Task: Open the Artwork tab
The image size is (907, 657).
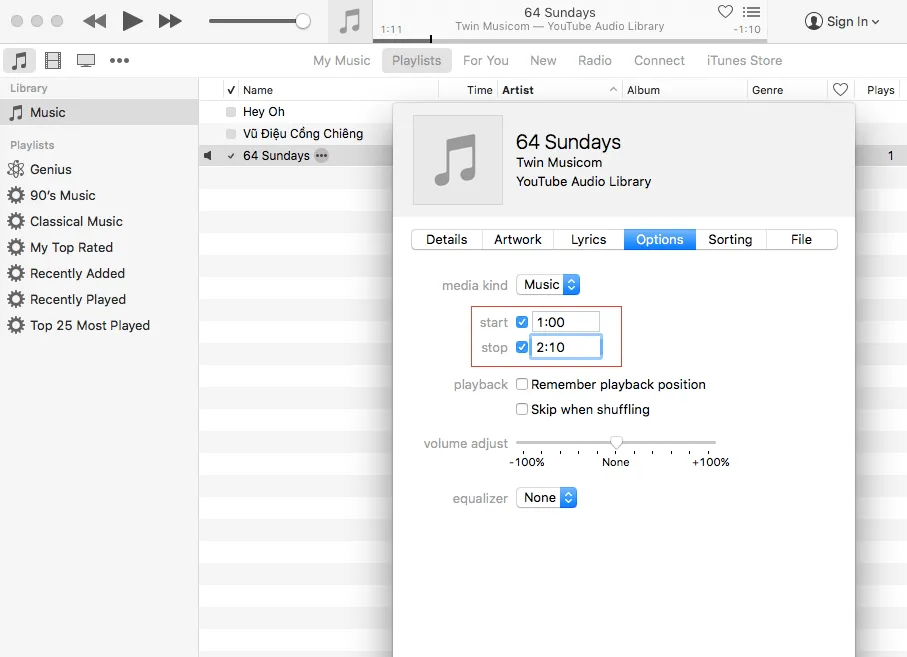Action: 518,240
